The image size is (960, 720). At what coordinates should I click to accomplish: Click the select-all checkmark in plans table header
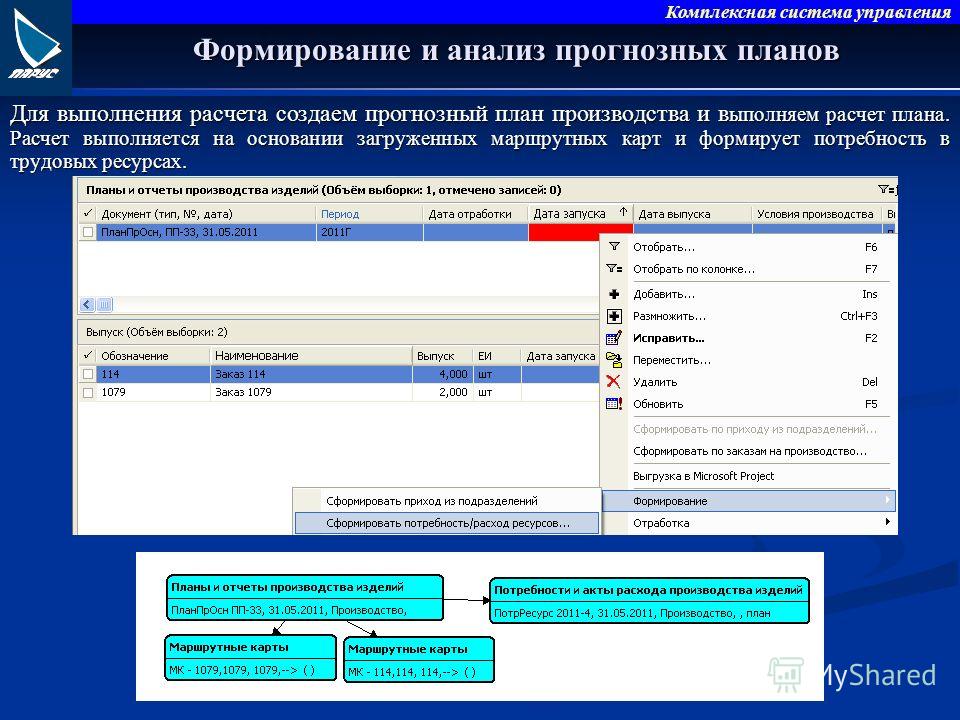coord(88,214)
